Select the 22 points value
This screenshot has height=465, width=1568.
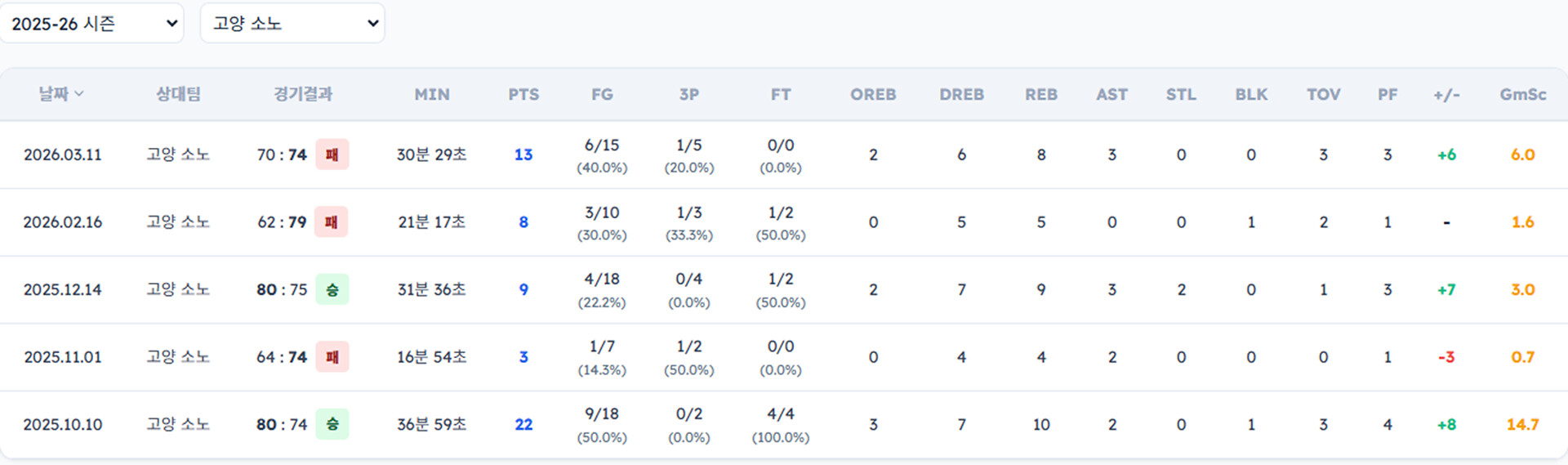coord(523,424)
